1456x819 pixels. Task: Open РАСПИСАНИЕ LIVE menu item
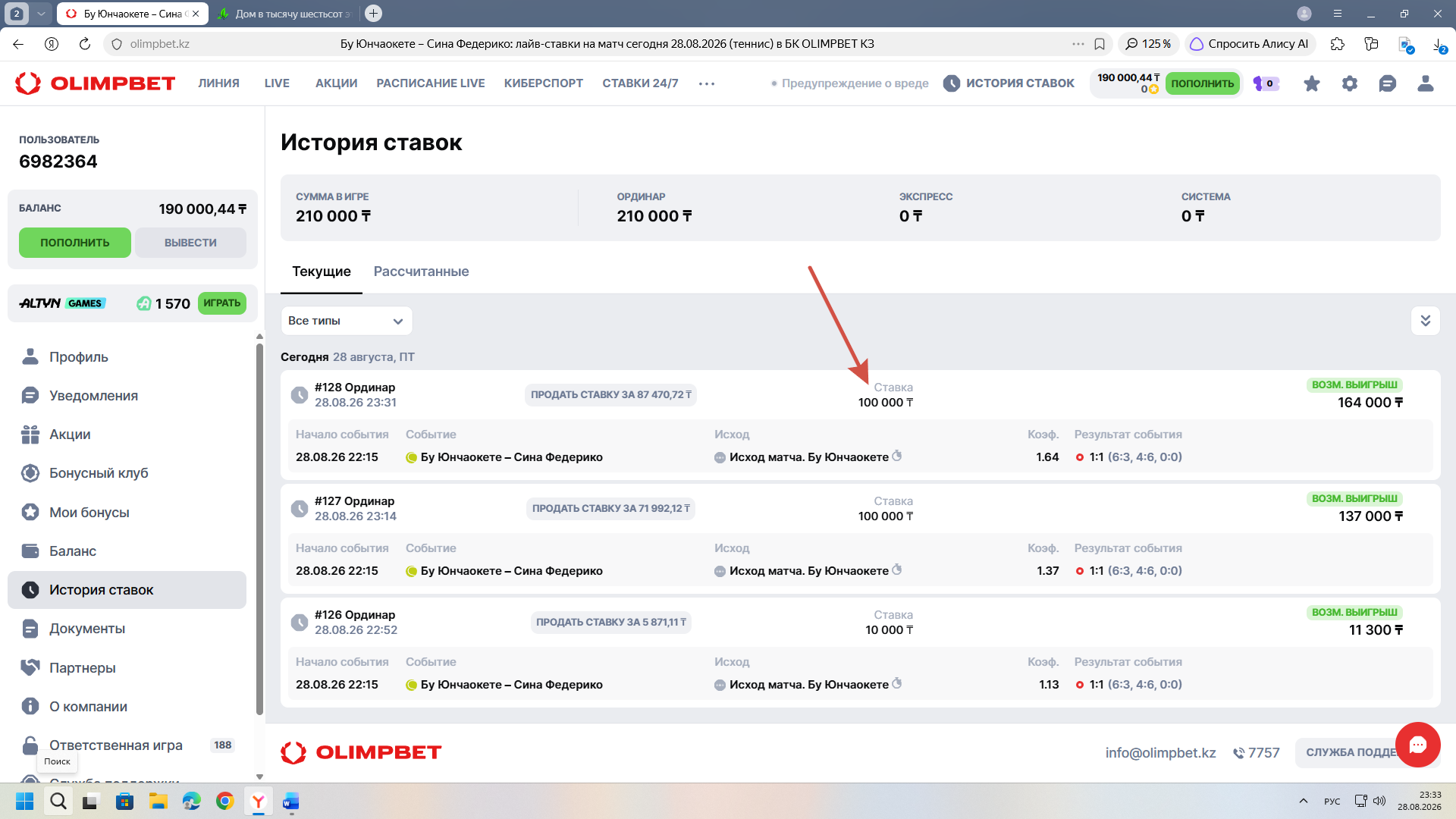tap(431, 83)
